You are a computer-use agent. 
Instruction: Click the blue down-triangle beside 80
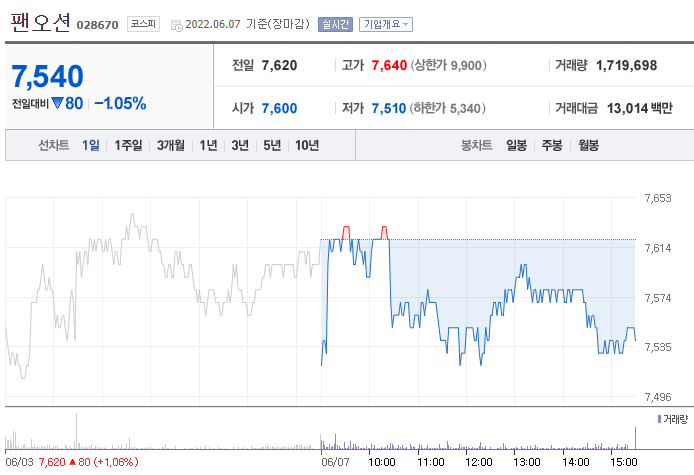(58, 104)
